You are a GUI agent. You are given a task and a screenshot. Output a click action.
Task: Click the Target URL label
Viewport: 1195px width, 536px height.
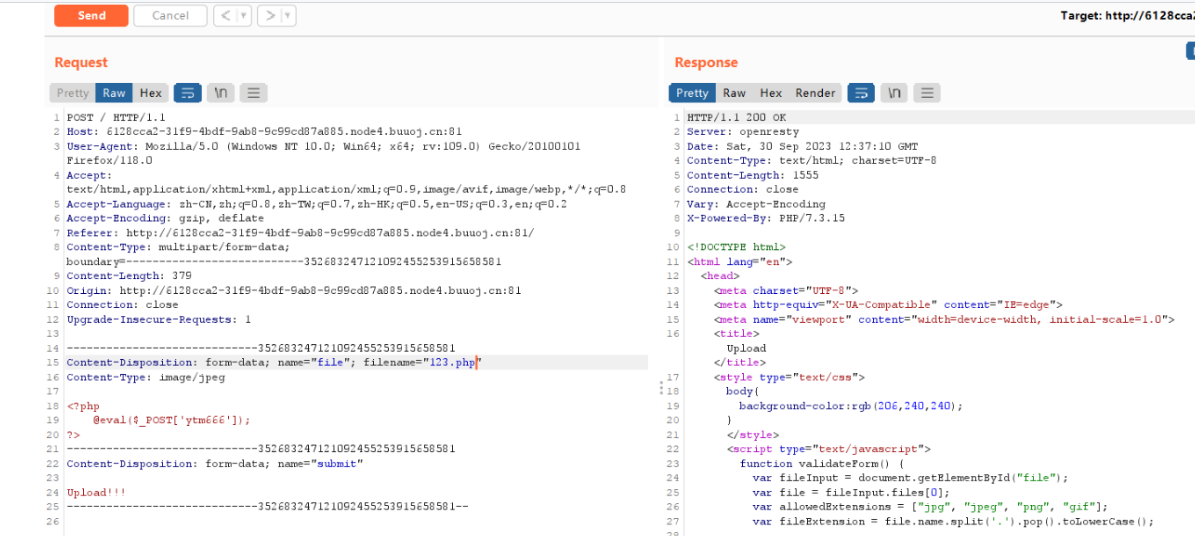1127,15
